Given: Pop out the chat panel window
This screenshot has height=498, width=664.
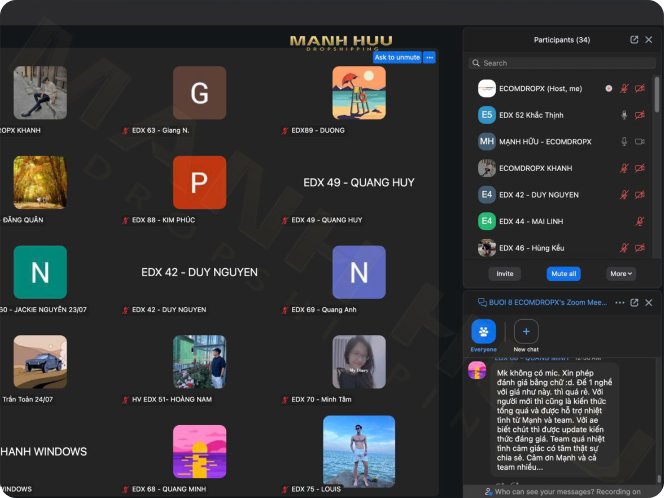Looking at the screenshot, I should point(634,302).
